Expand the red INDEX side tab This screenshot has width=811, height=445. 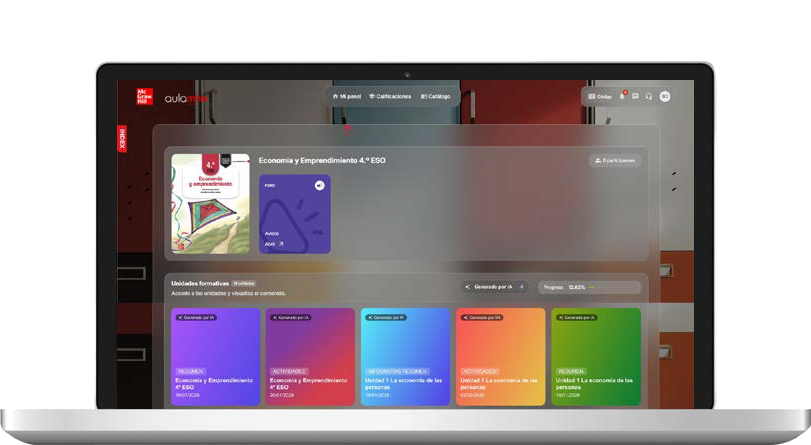[x=122, y=139]
